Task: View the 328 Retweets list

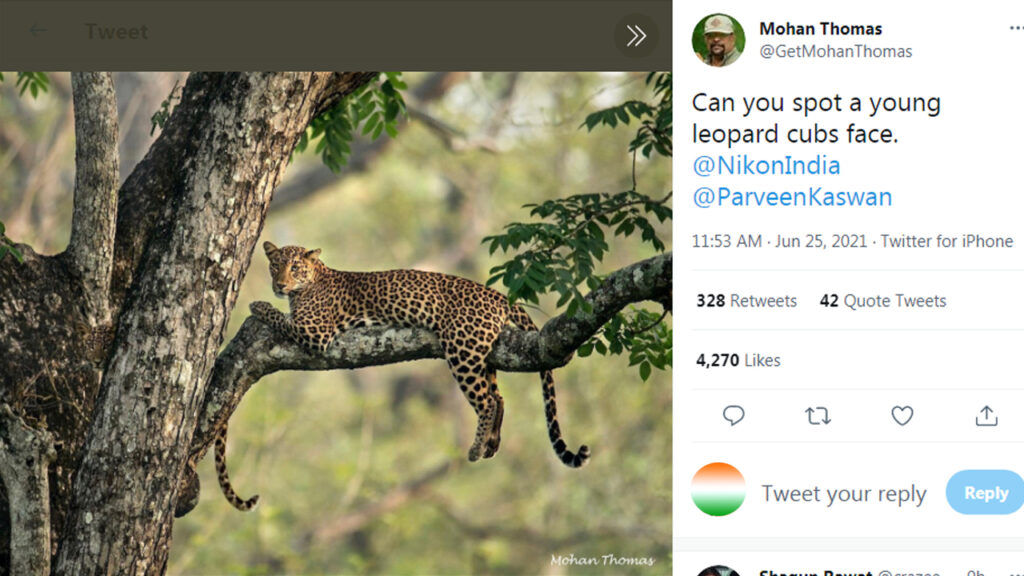Action: [746, 301]
